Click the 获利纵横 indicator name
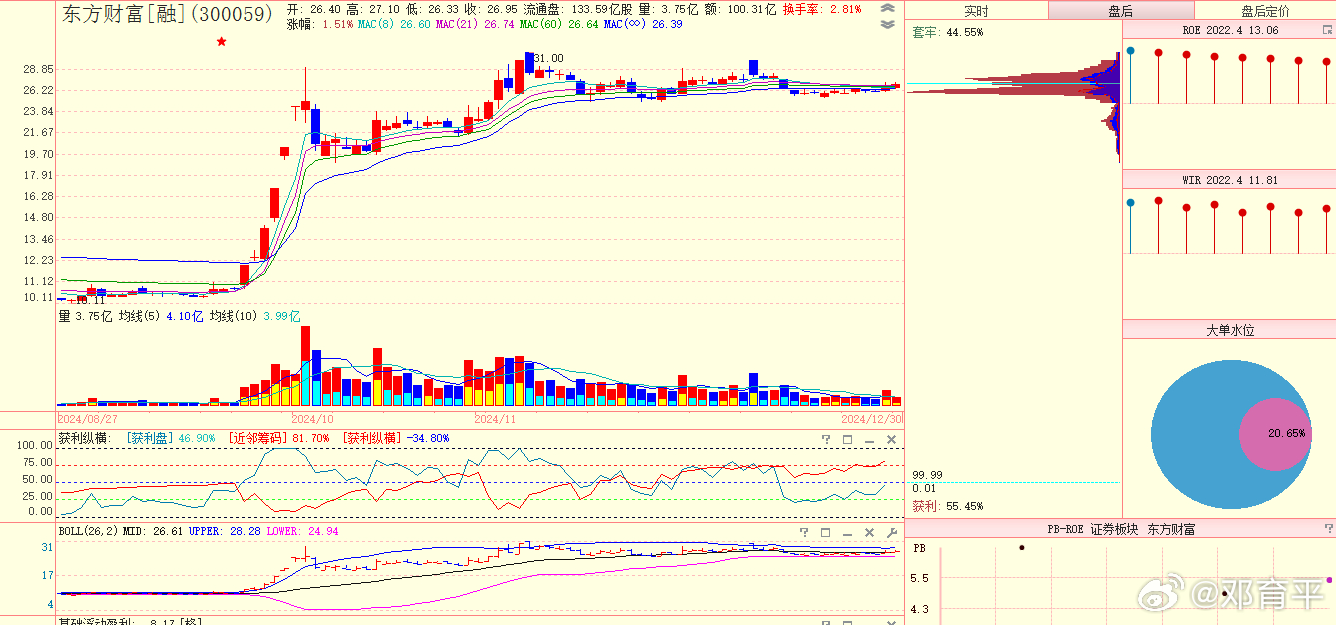 click(84, 438)
